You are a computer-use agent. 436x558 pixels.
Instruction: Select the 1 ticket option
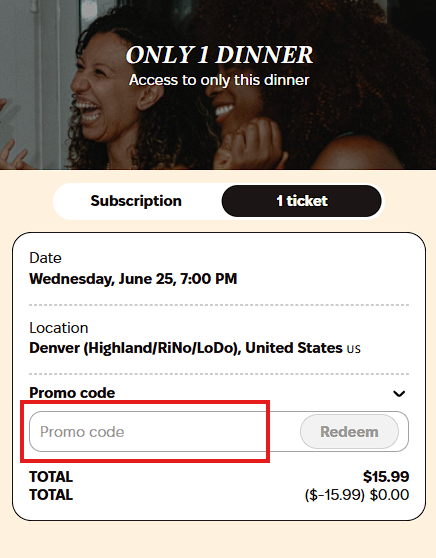(301, 201)
